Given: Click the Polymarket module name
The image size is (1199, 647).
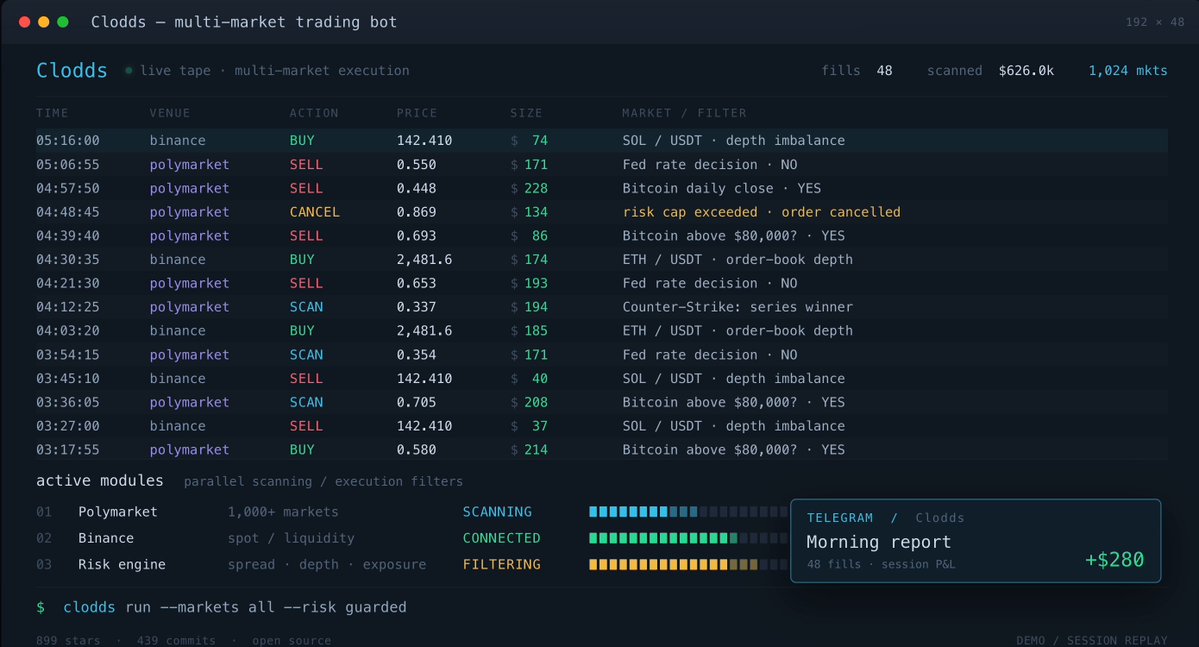Looking at the screenshot, I should tap(118, 512).
